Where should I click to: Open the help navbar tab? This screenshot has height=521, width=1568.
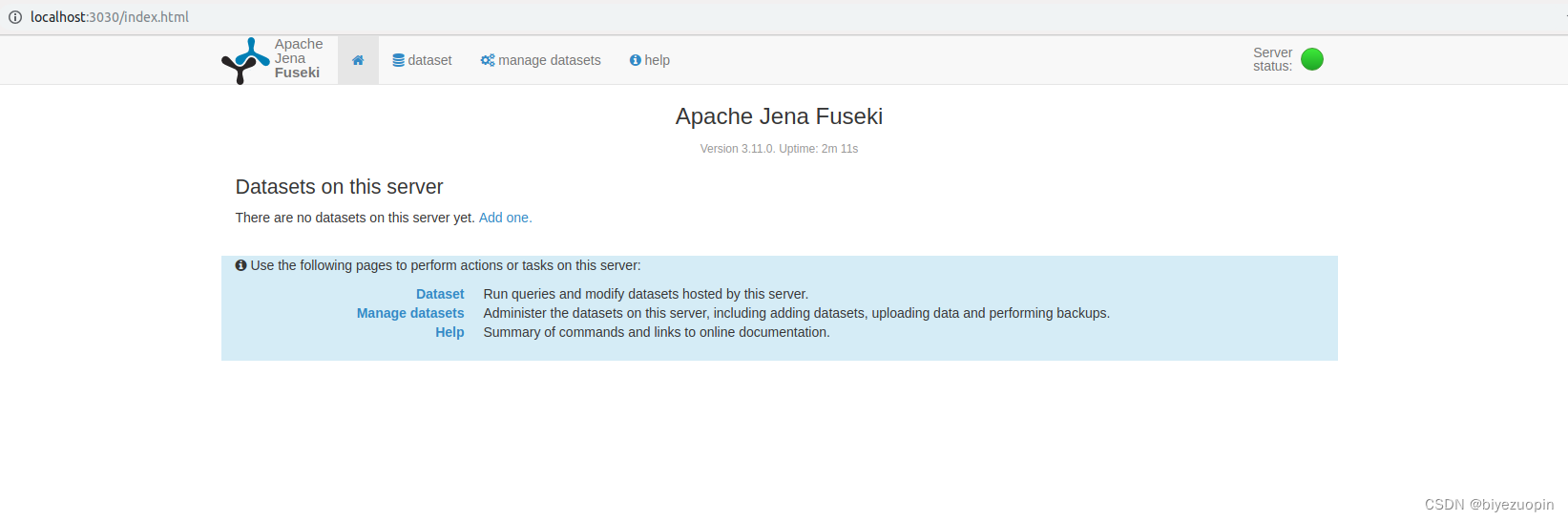[x=650, y=60]
